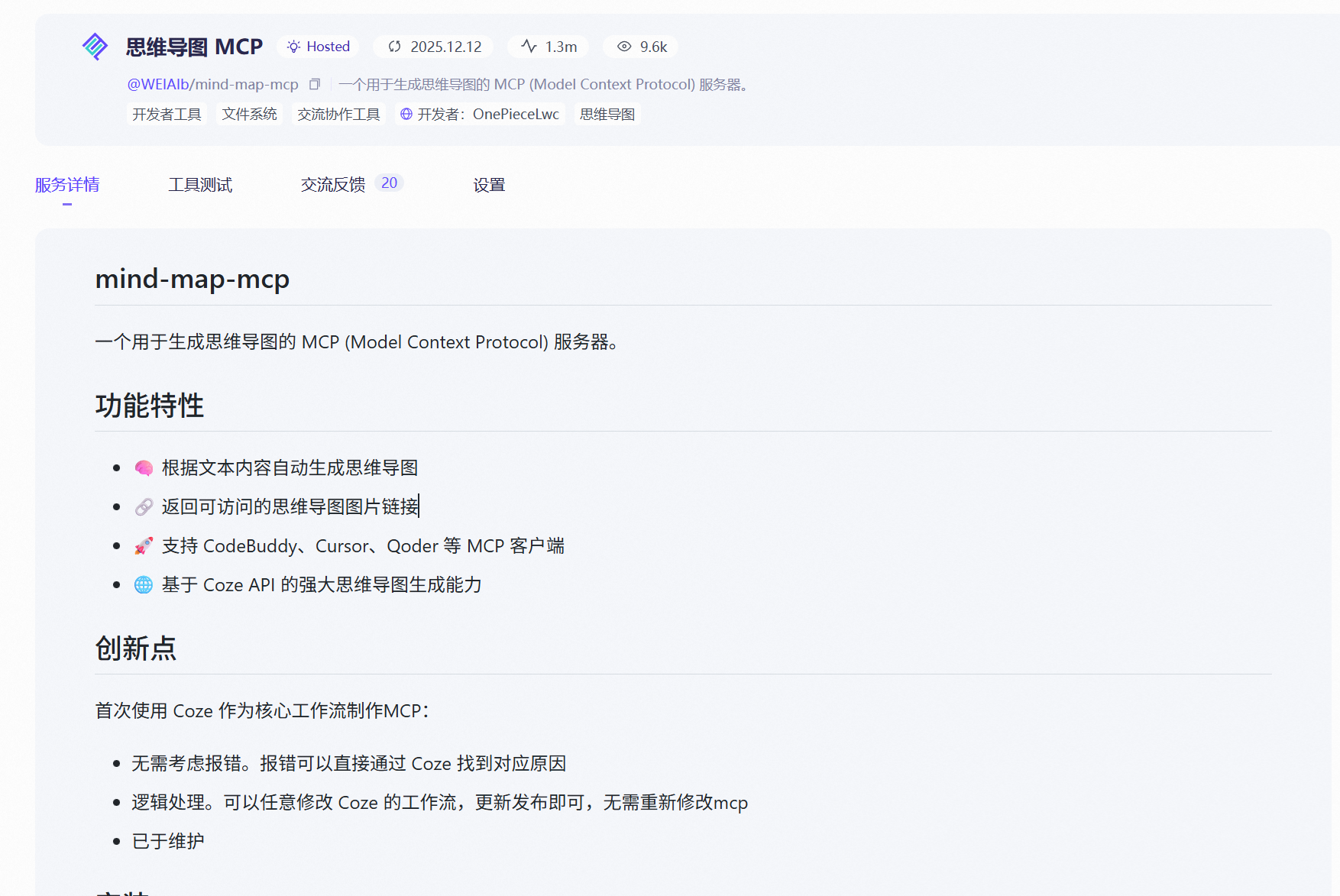Screen dimensions: 1340x896
Task: Go to the 设置 tab
Action: pyautogui.click(x=489, y=185)
